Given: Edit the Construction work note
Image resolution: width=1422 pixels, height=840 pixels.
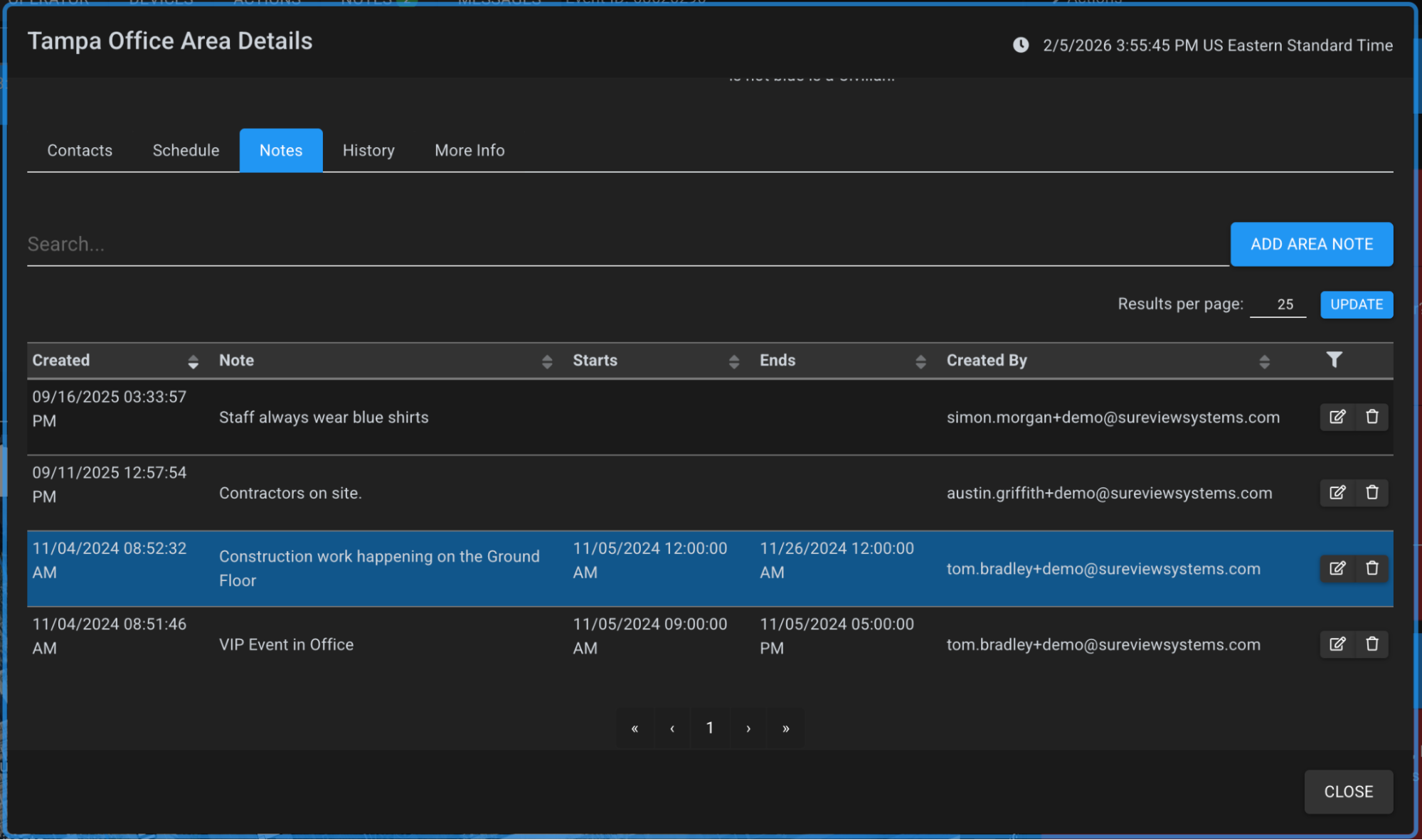Looking at the screenshot, I should point(1337,568).
